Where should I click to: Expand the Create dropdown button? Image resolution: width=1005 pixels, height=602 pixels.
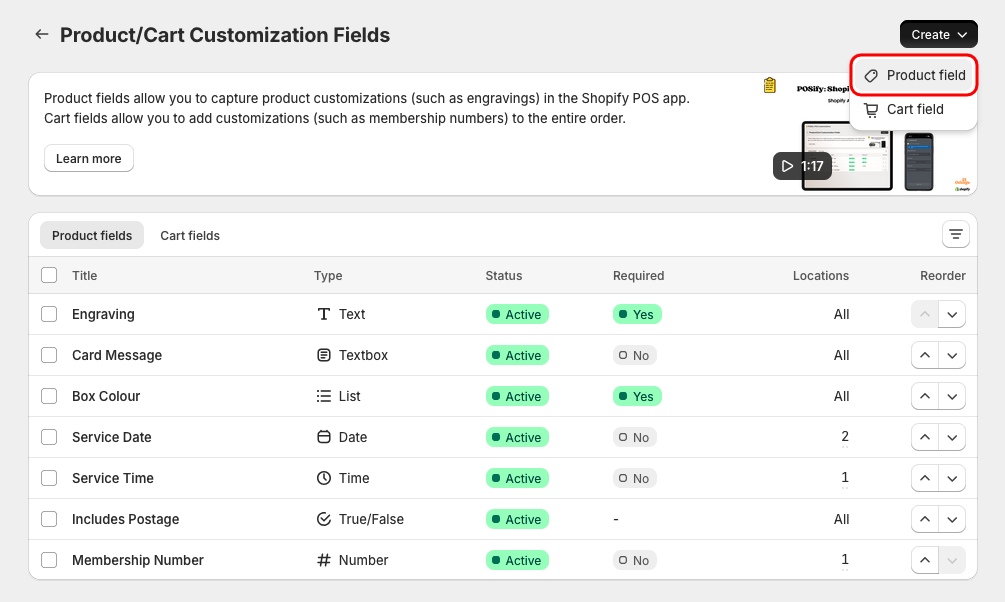tap(938, 34)
